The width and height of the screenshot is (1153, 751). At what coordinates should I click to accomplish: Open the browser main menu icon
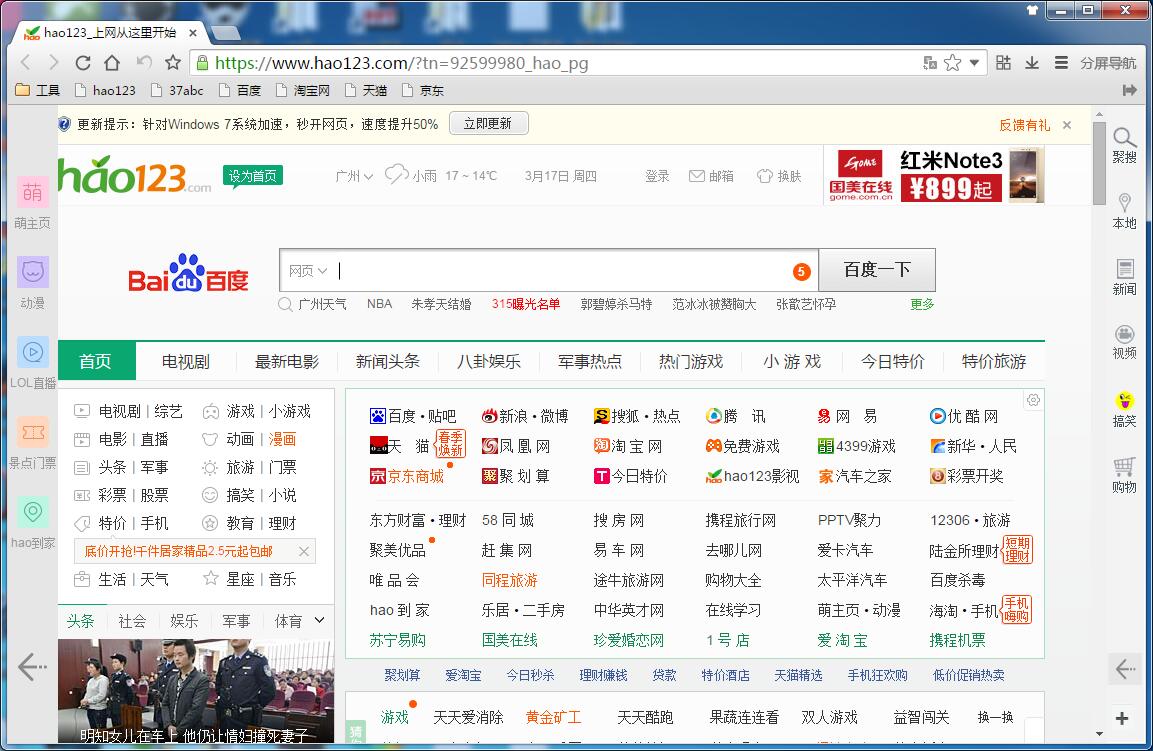tap(1061, 63)
